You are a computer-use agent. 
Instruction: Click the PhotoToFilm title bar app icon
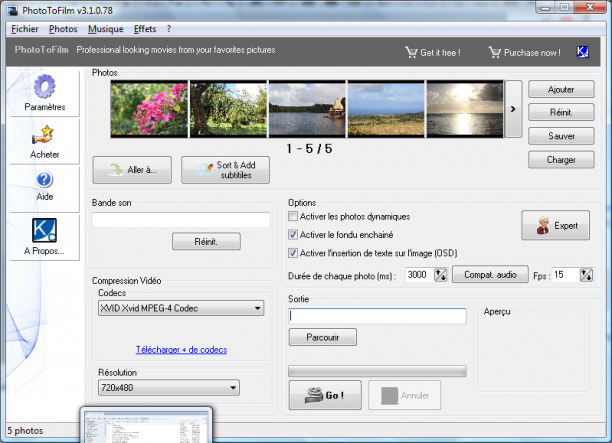coord(12,10)
